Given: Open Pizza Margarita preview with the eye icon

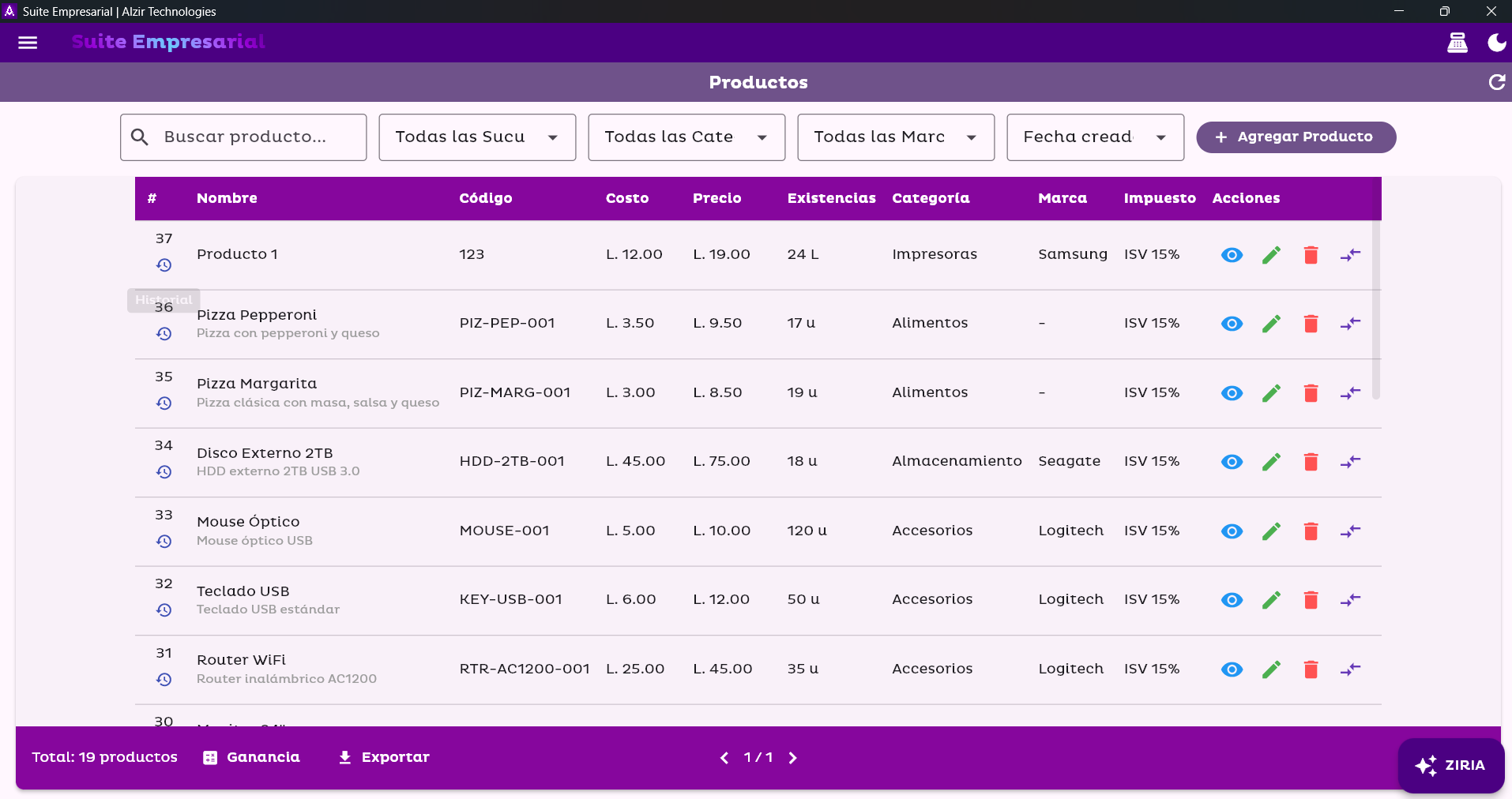Looking at the screenshot, I should point(1232,393).
